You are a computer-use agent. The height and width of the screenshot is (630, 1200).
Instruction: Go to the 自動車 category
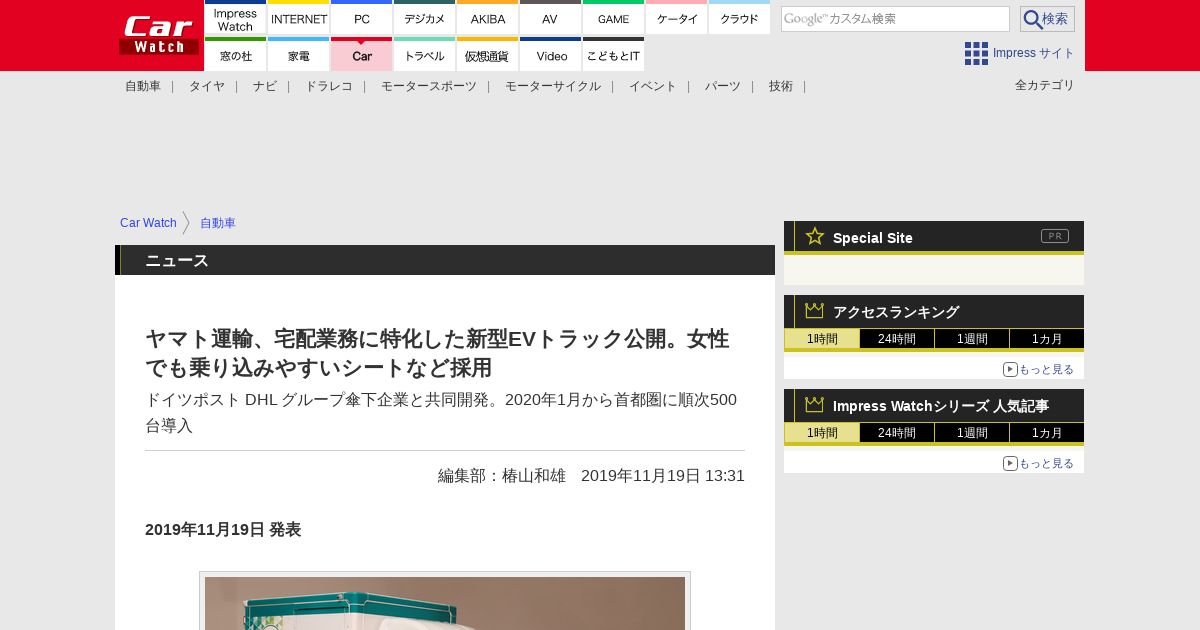coord(143,86)
